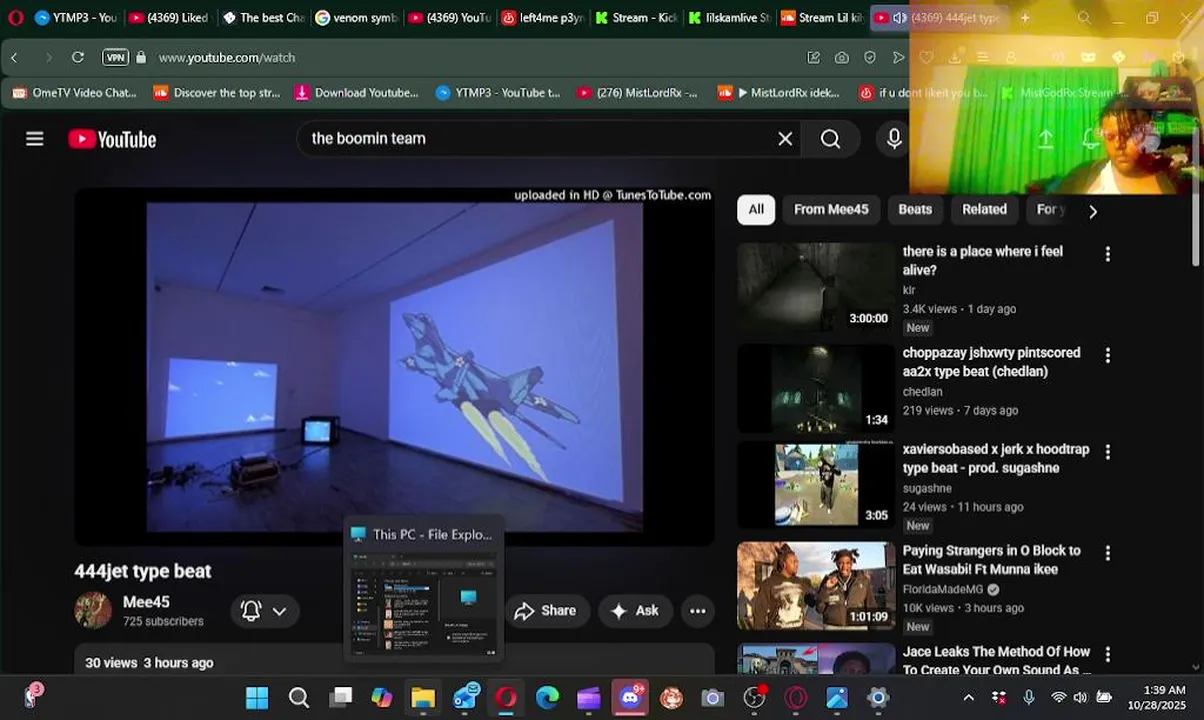
Task: Switch to 'venom symb' browser tab
Action: 356,18
